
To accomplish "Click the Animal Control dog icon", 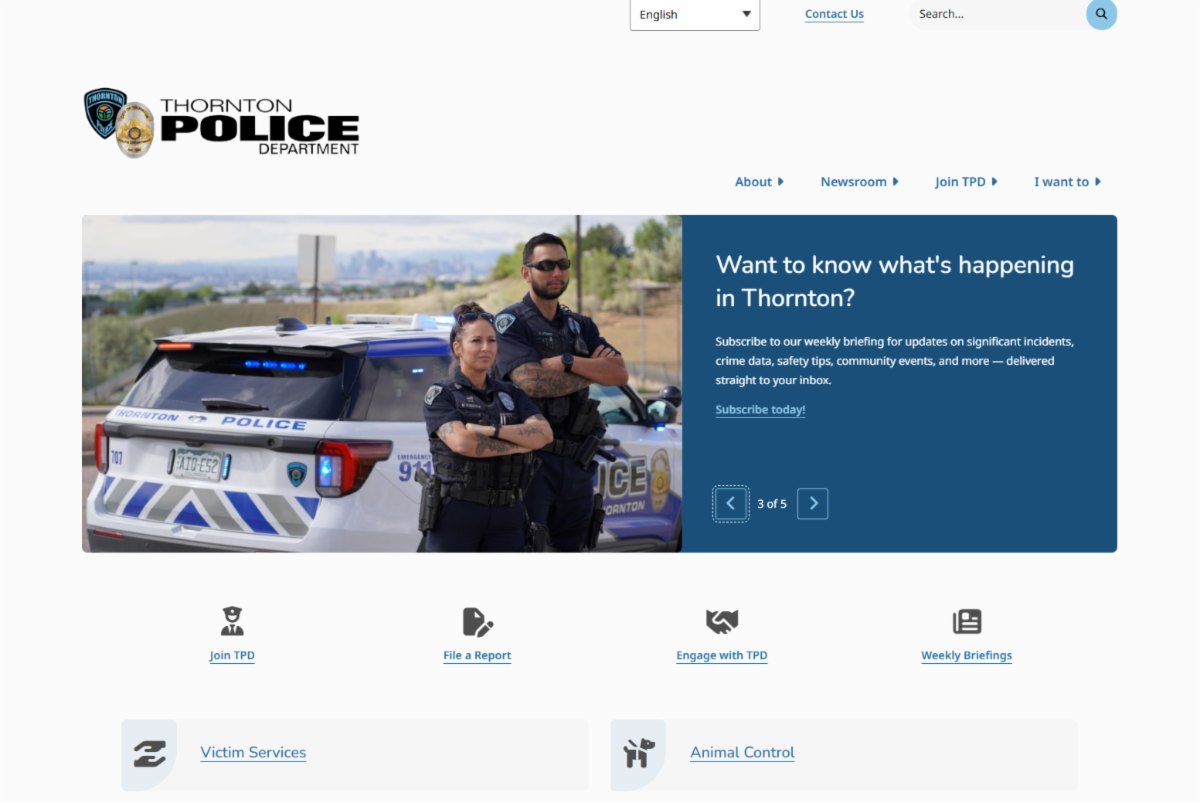I will coord(639,753).
